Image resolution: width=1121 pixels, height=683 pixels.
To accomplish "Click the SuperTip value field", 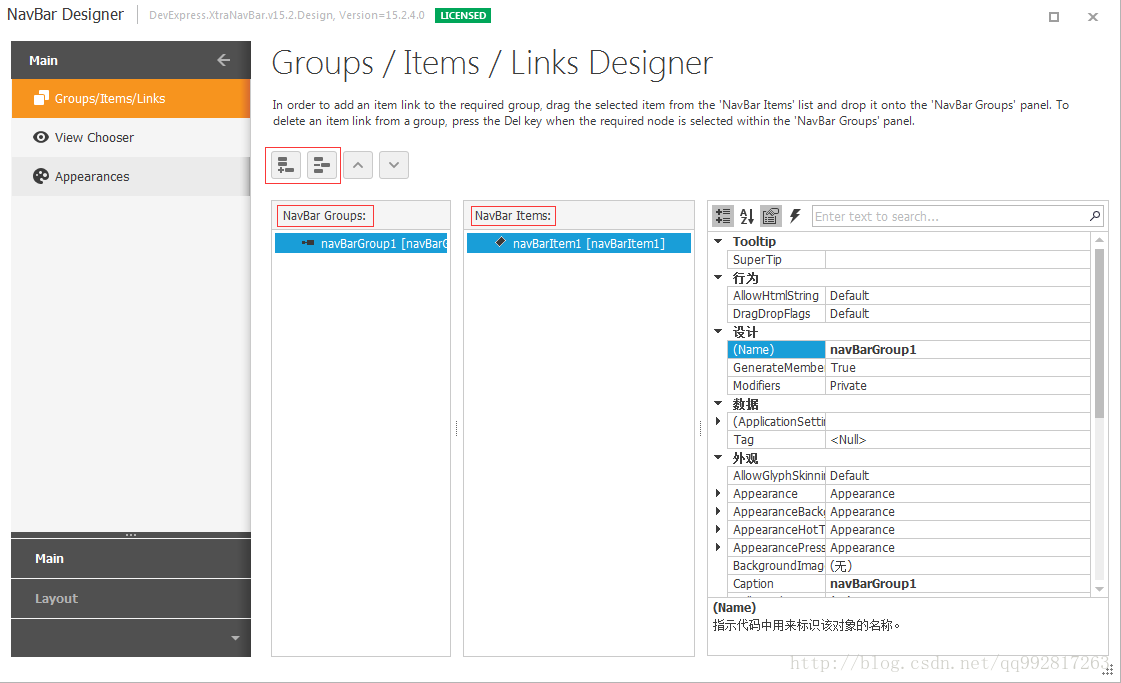I will click(958, 260).
